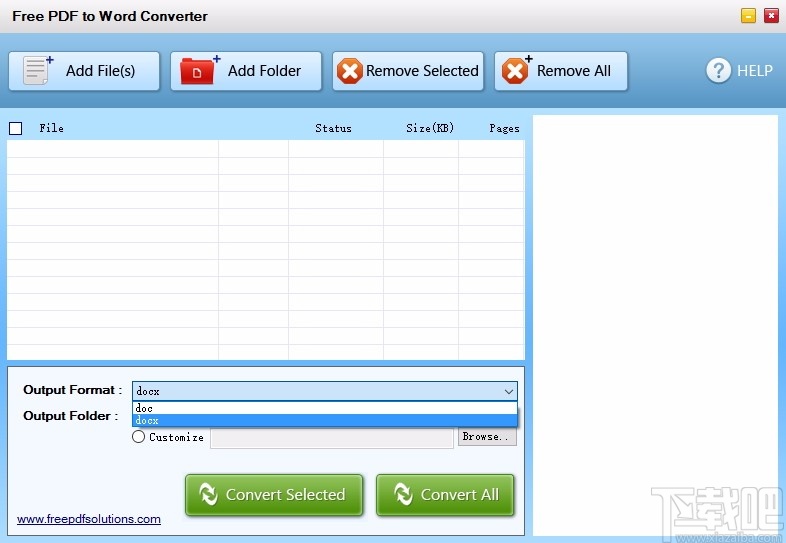Click the Remove All label
The width and height of the screenshot is (786, 543).
(574, 71)
